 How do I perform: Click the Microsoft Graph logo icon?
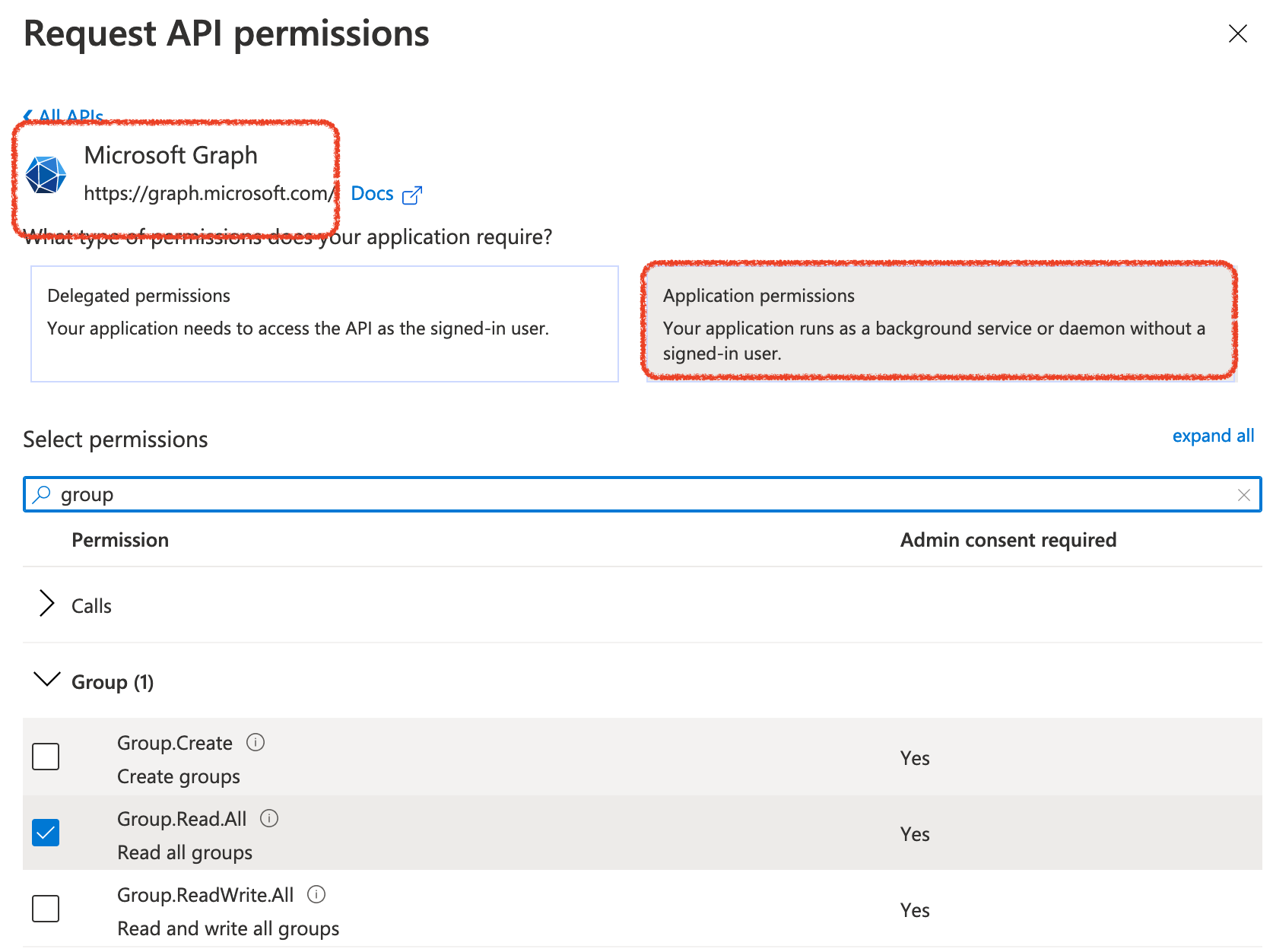coord(46,175)
